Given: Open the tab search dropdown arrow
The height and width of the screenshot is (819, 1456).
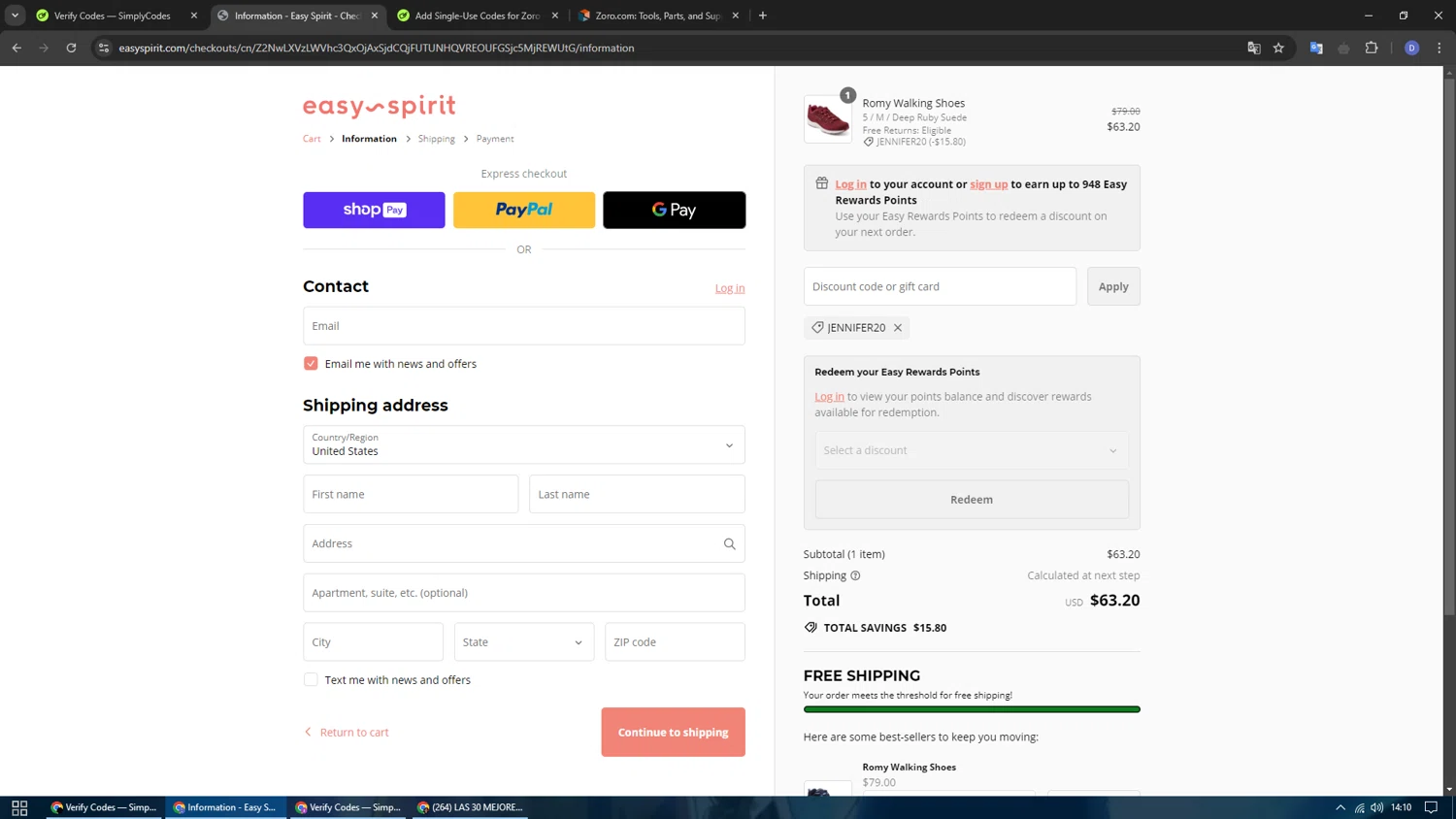Looking at the screenshot, I should click(15, 16).
